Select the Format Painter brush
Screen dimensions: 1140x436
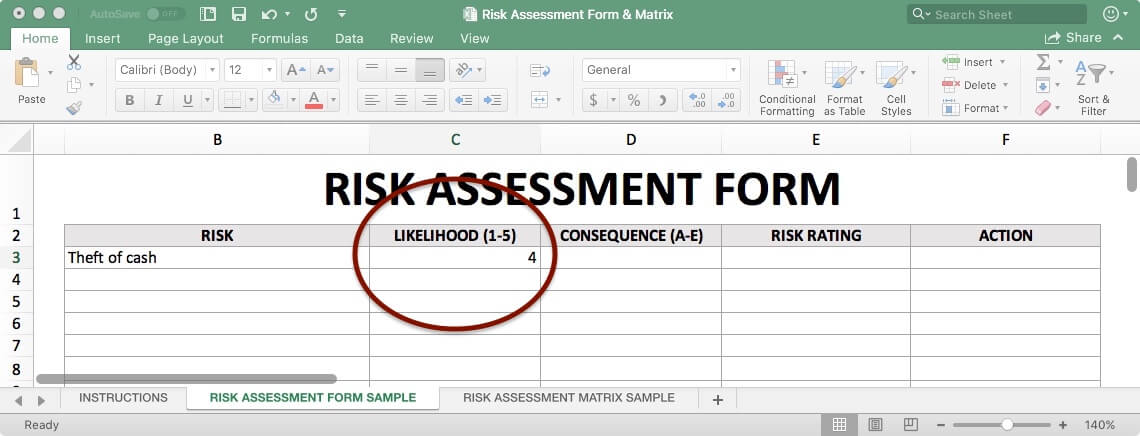pyautogui.click(x=74, y=108)
